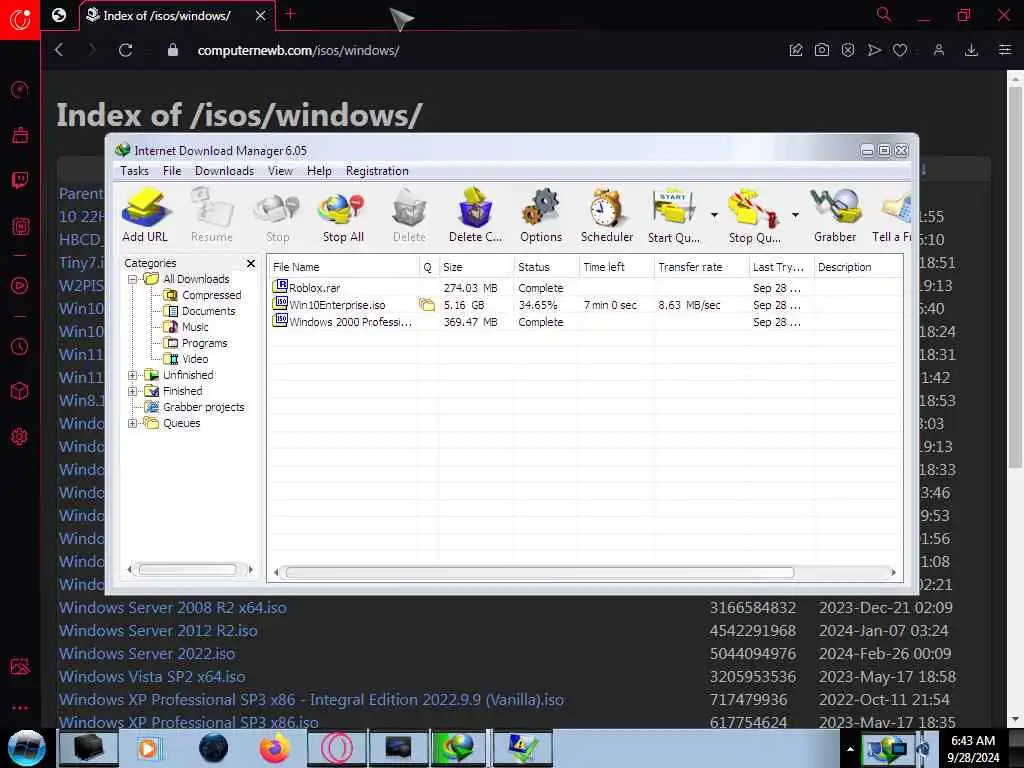This screenshot has height=768, width=1024.
Task: Open Firefox from the taskbar
Action: click(274, 748)
